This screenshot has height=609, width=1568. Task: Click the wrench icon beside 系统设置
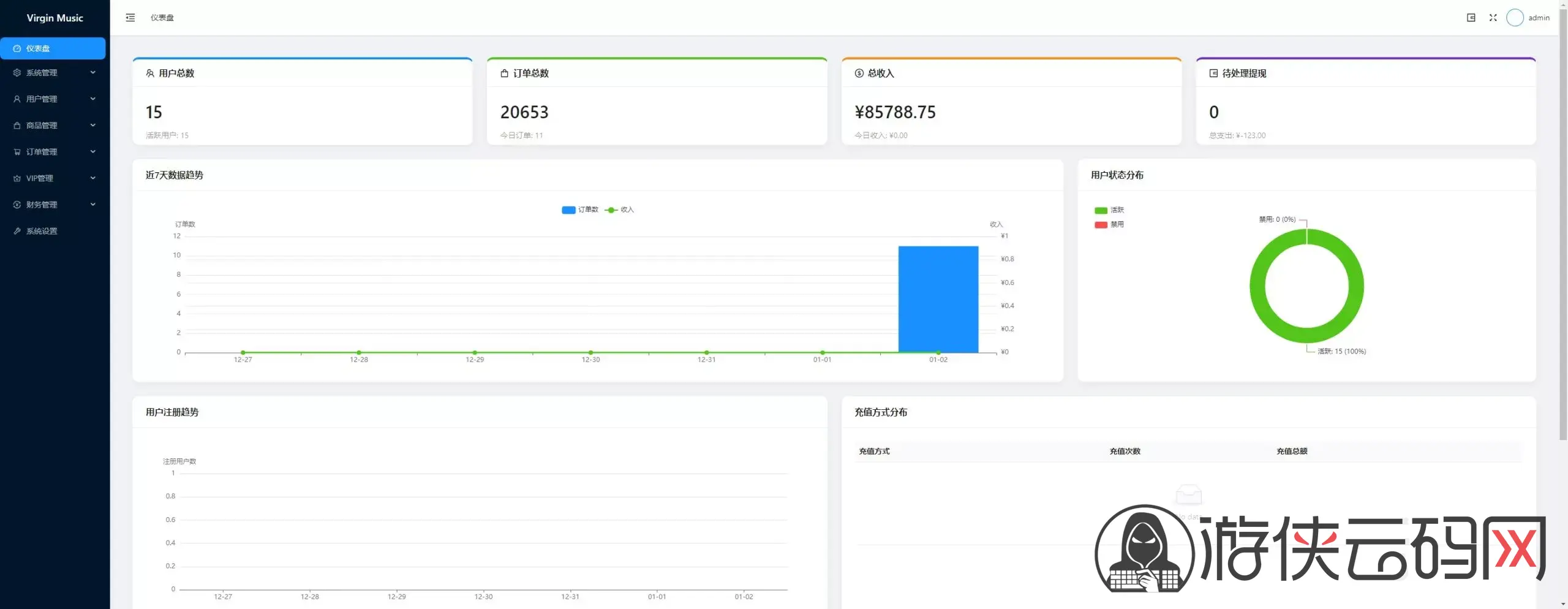click(17, 231)
